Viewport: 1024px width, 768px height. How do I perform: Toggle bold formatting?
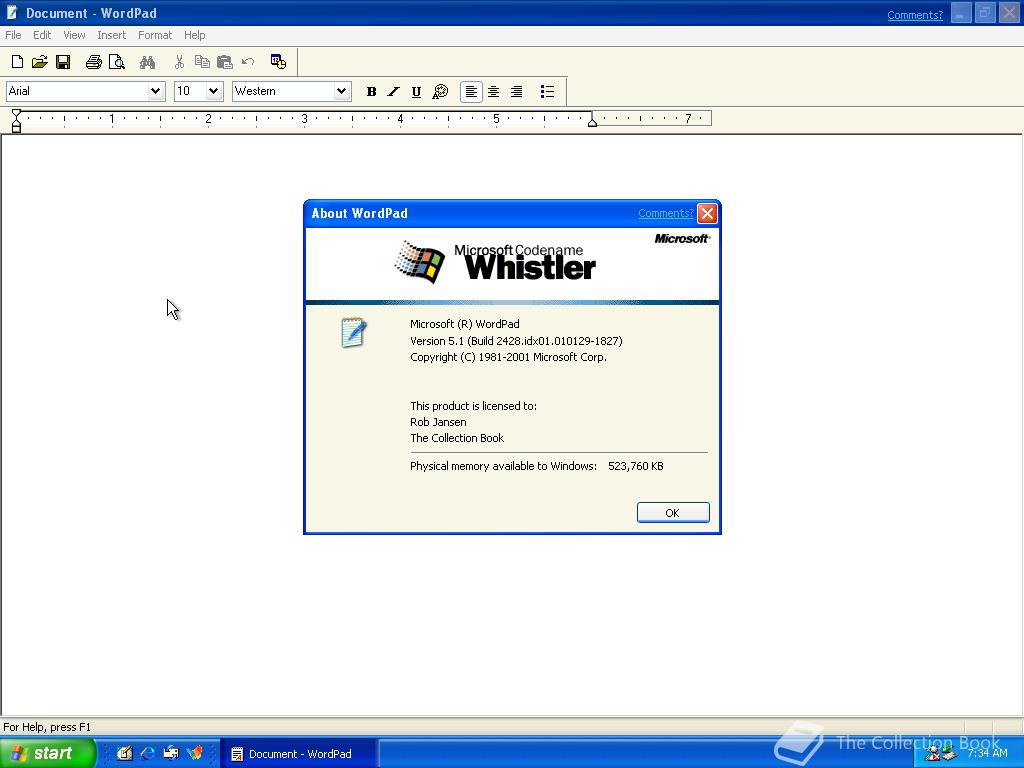pos(371,91)
